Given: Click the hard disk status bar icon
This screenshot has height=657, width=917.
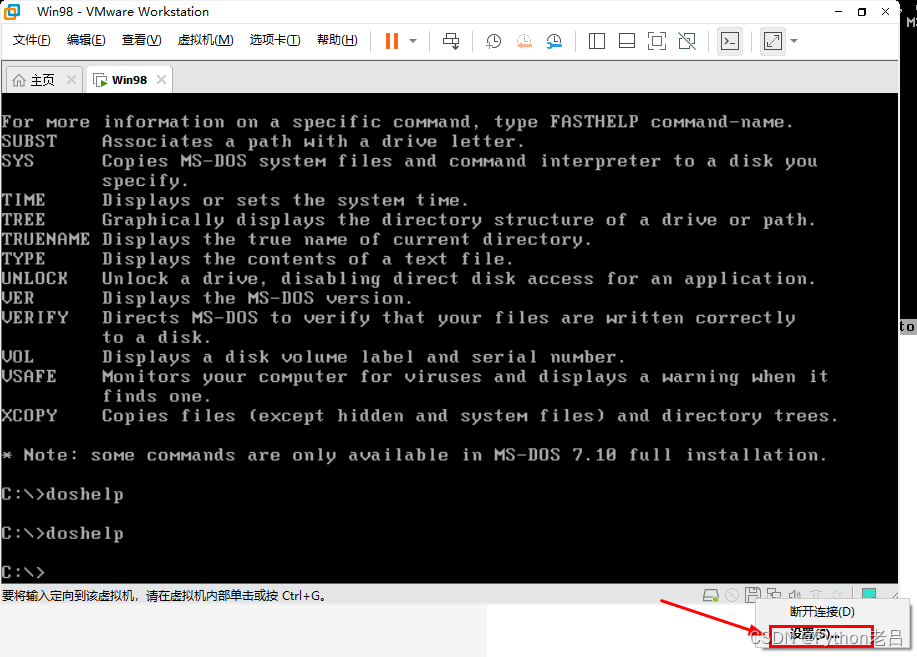Looking at the screenshot, I should 711,596.
